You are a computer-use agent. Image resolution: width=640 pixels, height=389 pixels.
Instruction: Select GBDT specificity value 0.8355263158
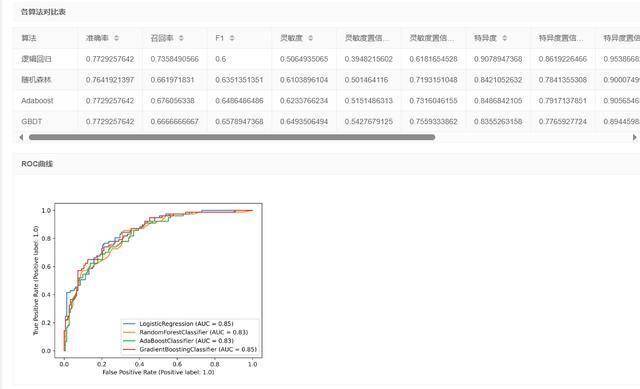(x=498, y=122)
